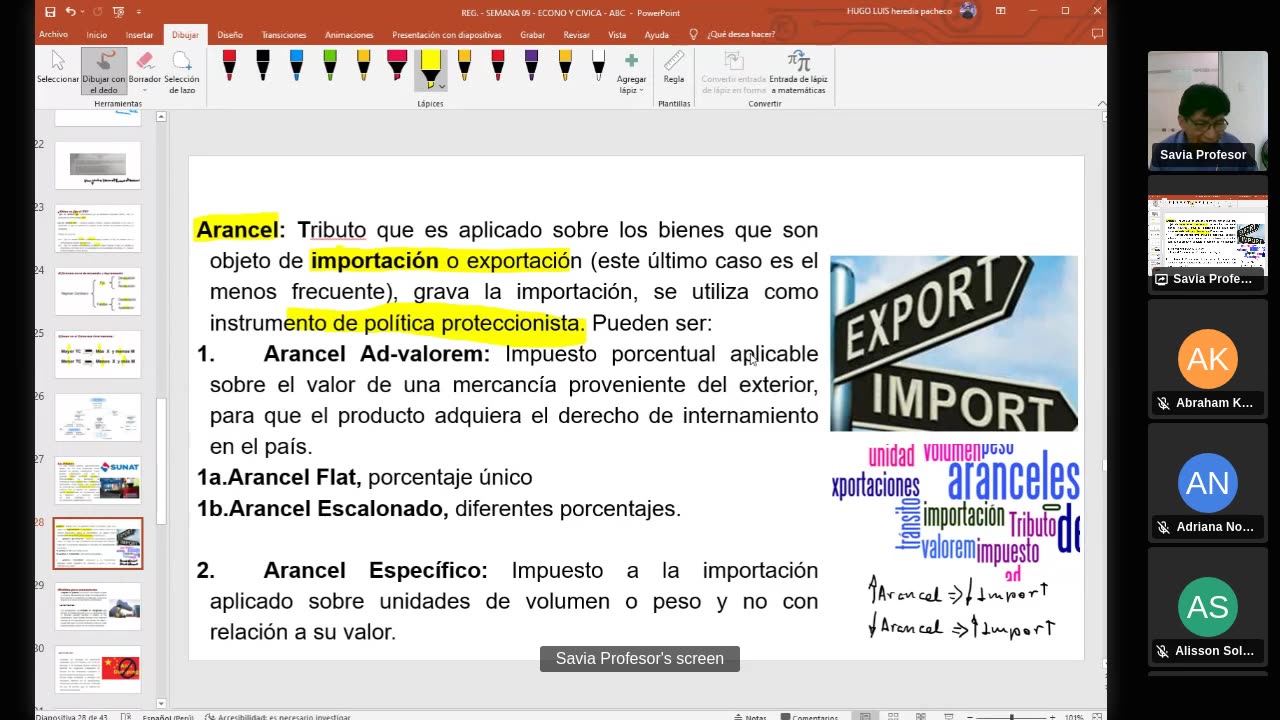Pick the crimson wide marker pen
This screenshot has width=1280, height=720.
[x=397, y=66]
